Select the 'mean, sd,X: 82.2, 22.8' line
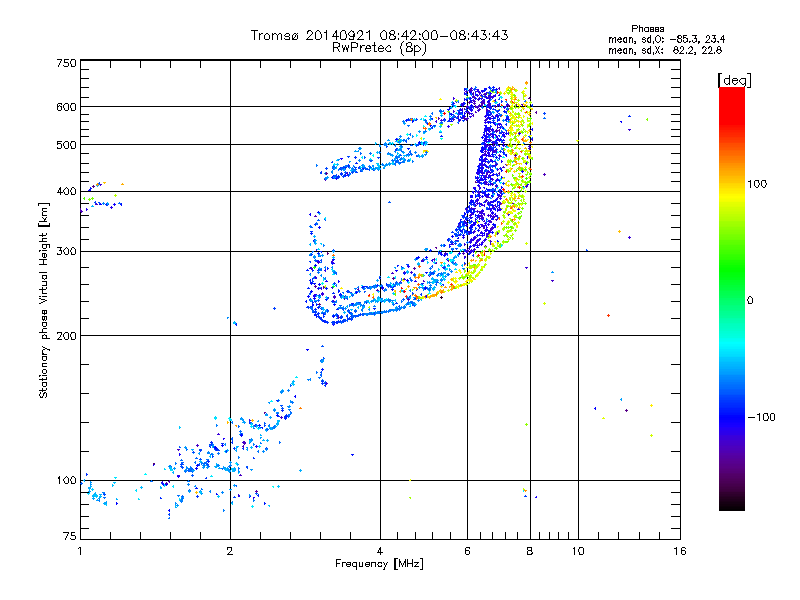This screenshot has width=800, height=600. (x=665, y=50)
